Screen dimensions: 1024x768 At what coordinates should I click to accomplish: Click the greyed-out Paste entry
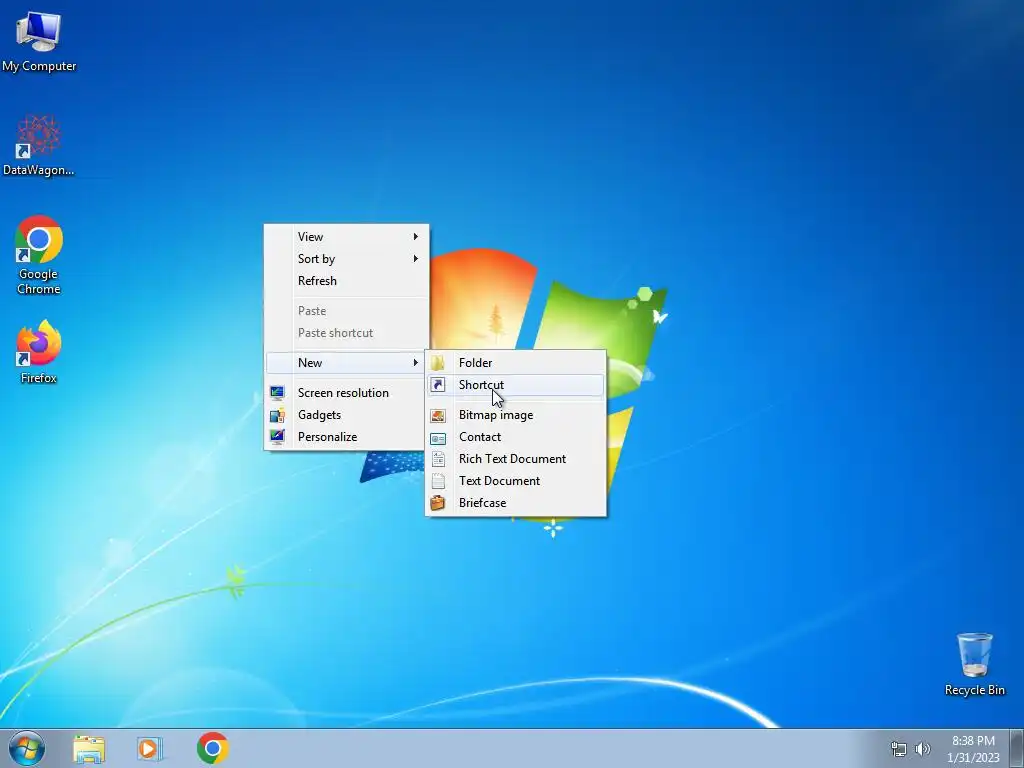coord(347,311)
